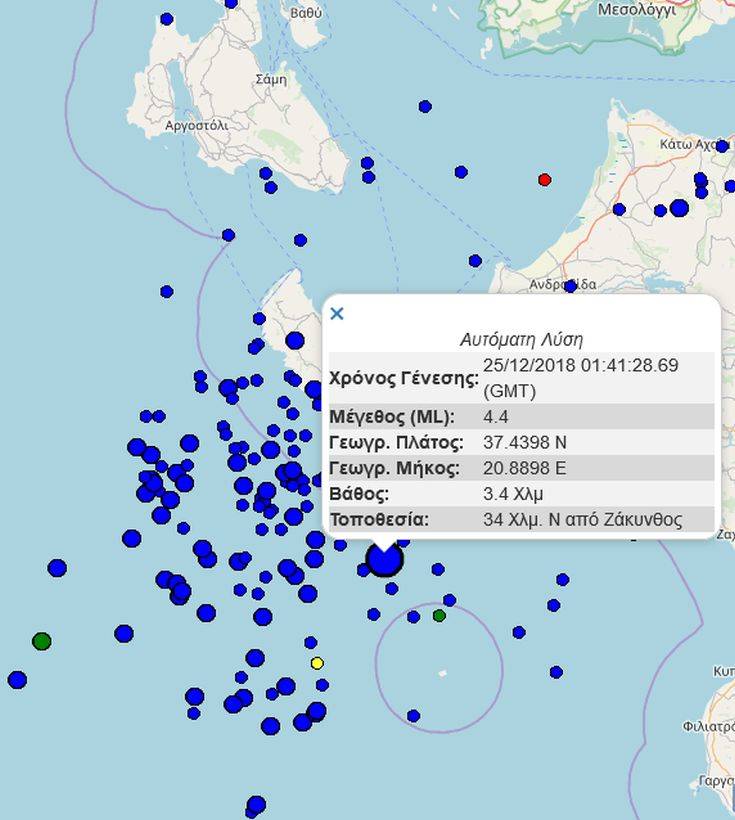Image resolution: width=735 pixels, height=820 pixels.
Task: Select the Μέγεθος (ML) value 4.4
Action: [x=494, y=416]
